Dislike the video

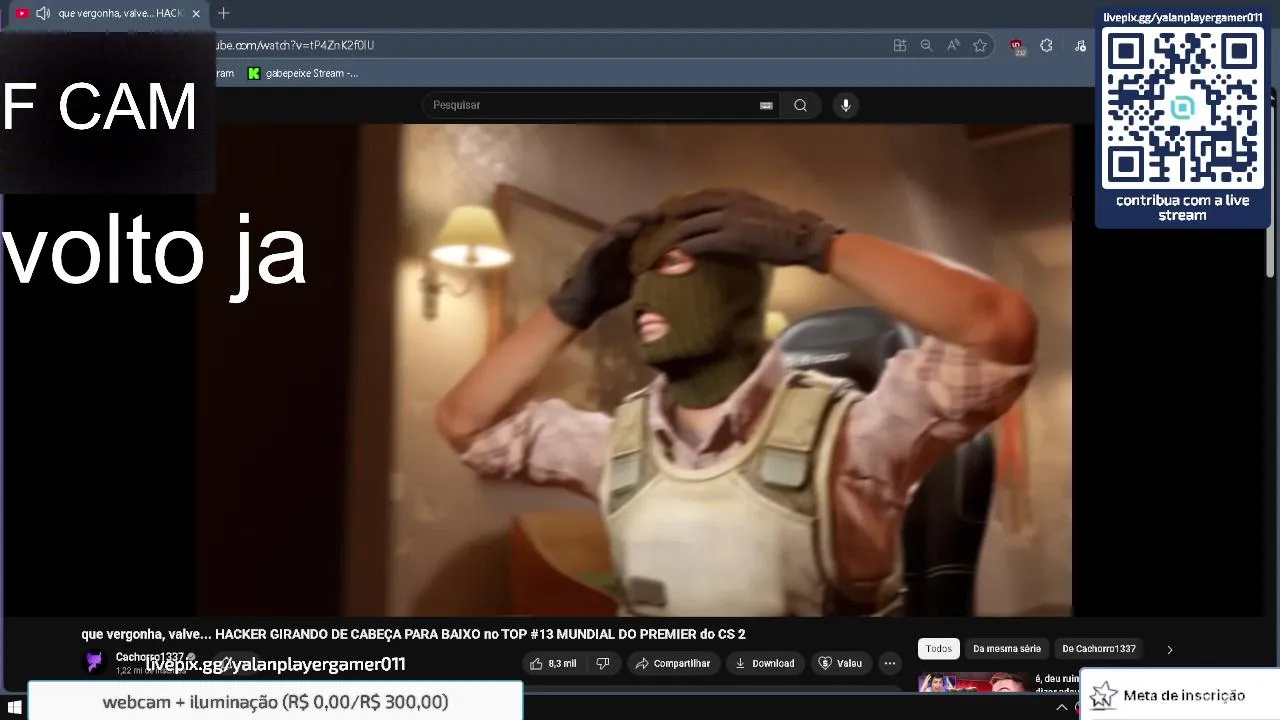[603, 663]
